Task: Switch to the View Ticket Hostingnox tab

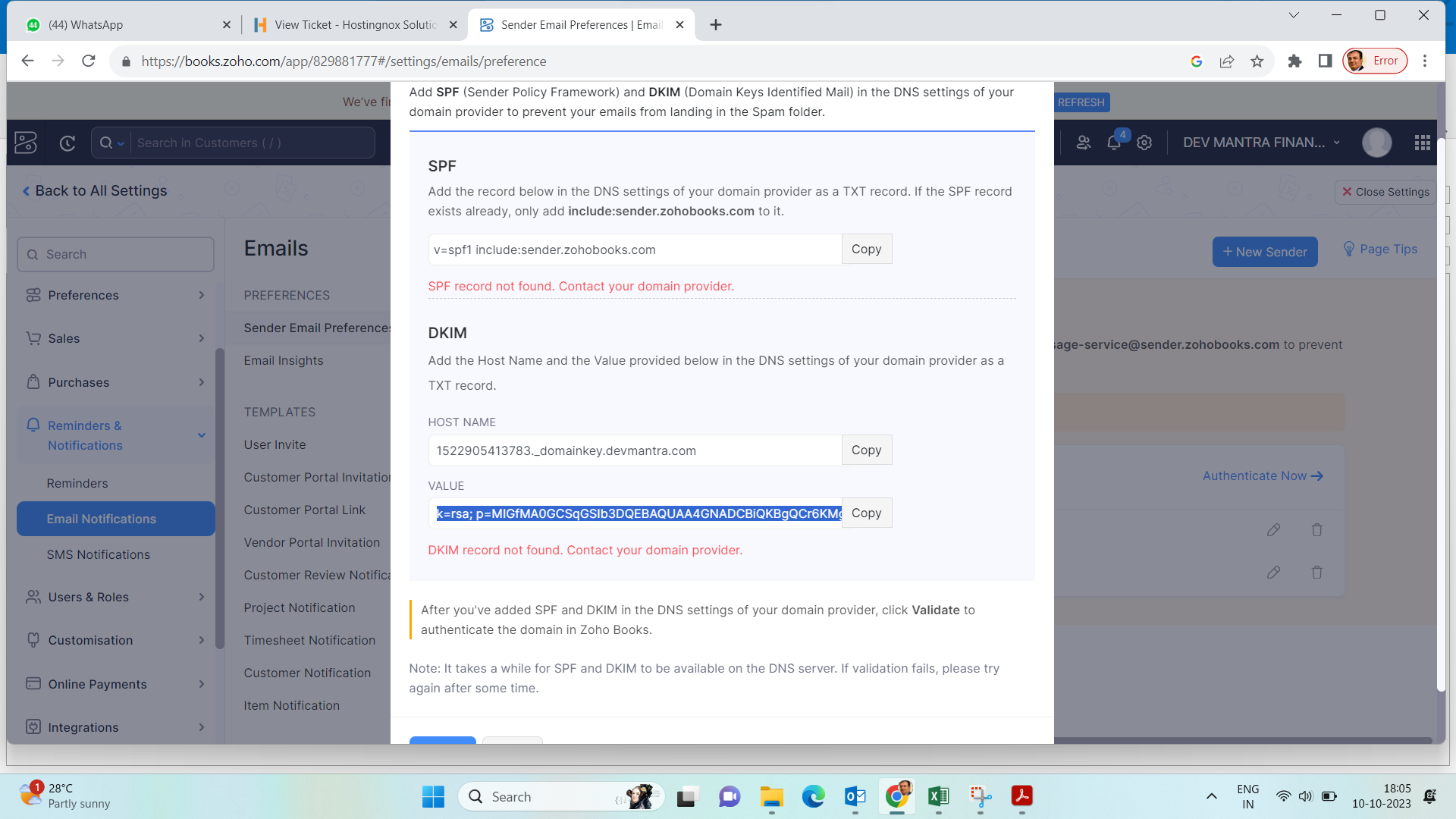Action: (x=356, y=25)
